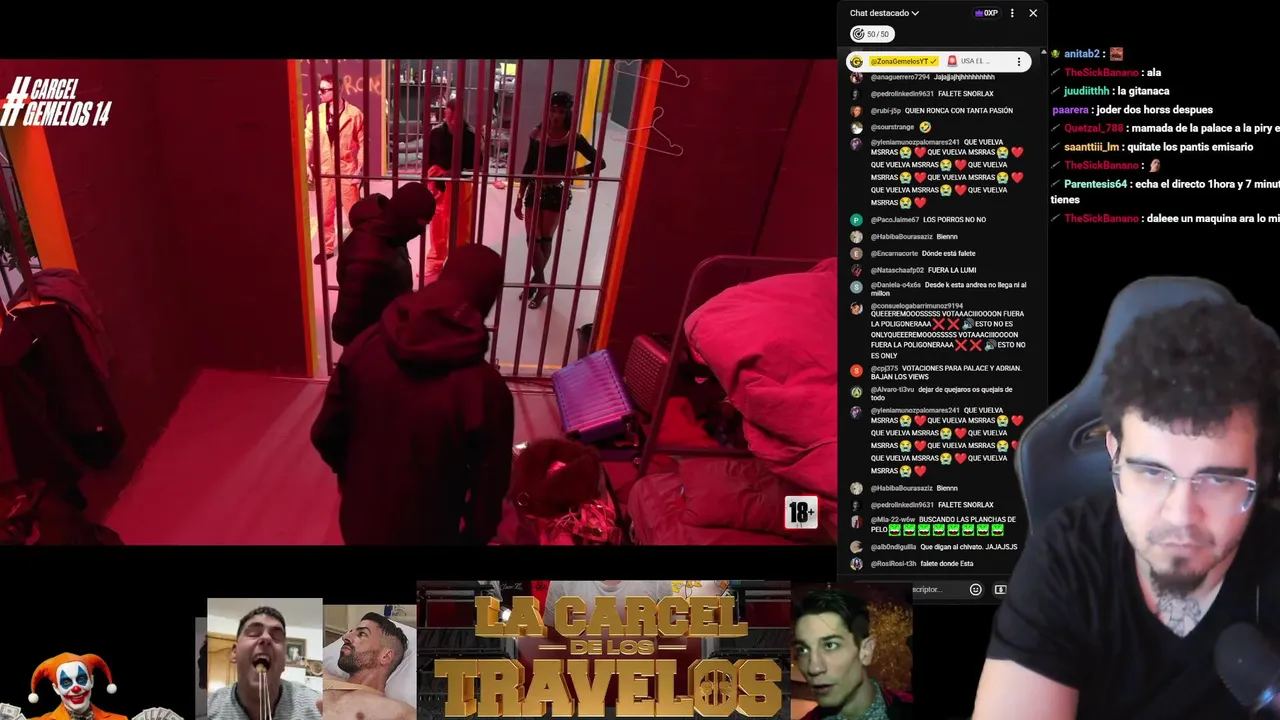The width and height of the screenshot is (1280, 720).
Task: Click S avatar of @Daniela-o4x6s
Action: point(856,287)
